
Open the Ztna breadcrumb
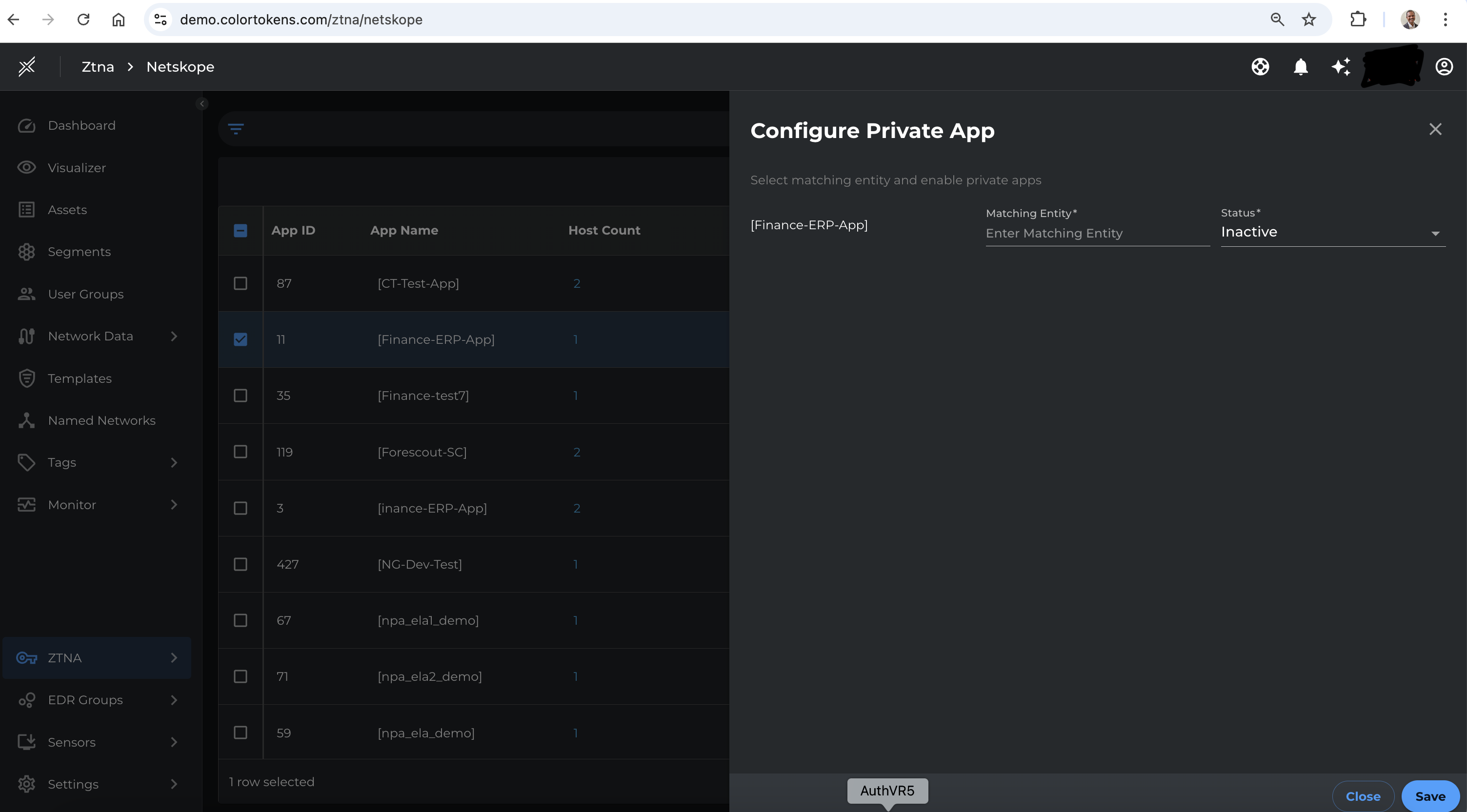(x=98, y=67)
